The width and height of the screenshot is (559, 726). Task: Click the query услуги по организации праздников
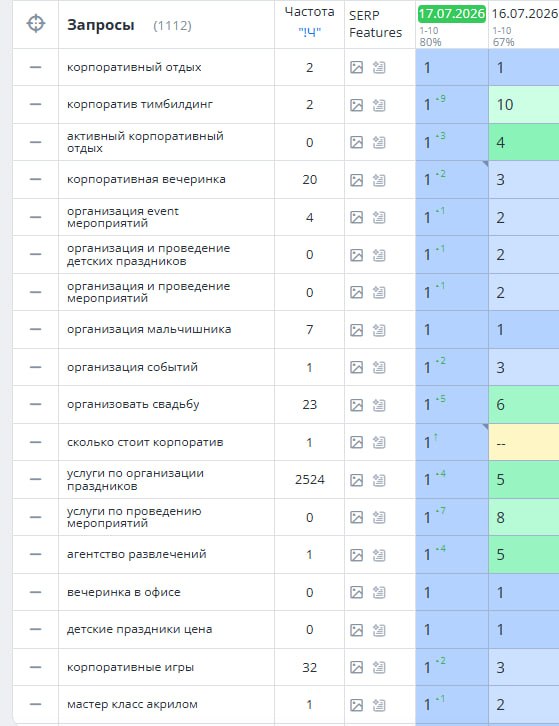point(135,480)
